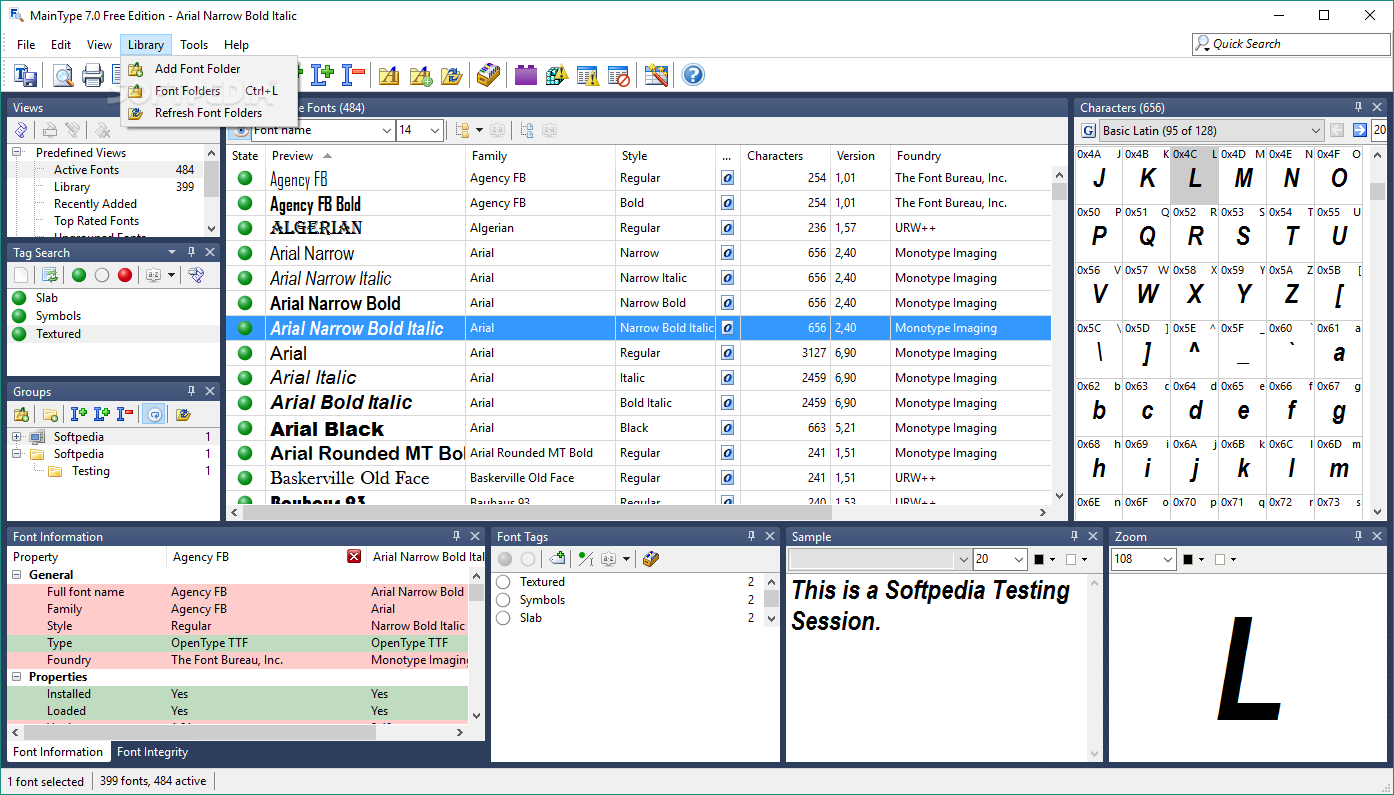Image resolution: width=1394 pixels, height=795 pixels.
Task: Click Refresh Font Folders icon in main toolbar
Action: pyautogui.click(x=452, y=75)
